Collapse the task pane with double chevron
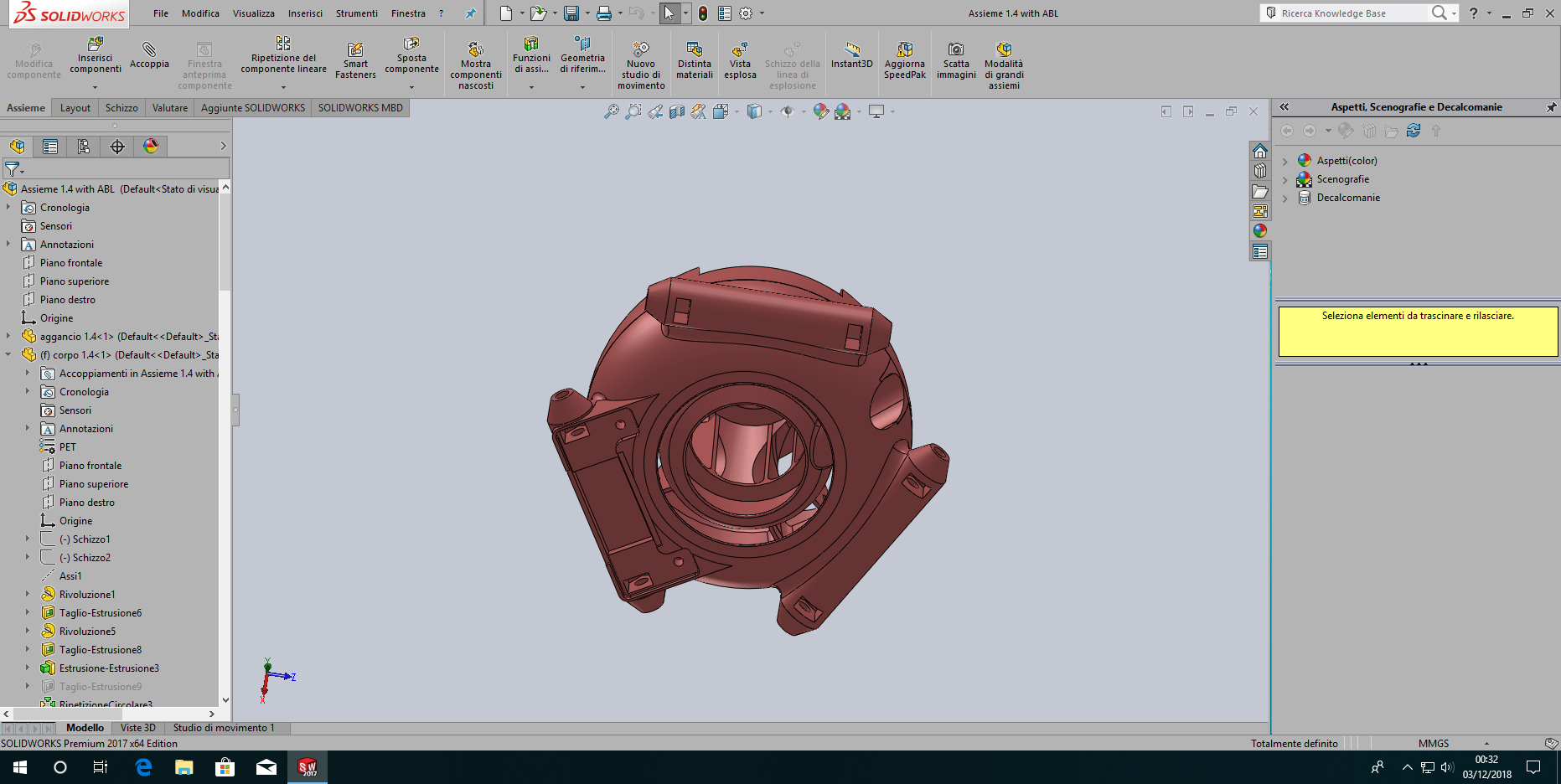This screenshot has width=1561, height=784. point(1284,107)
